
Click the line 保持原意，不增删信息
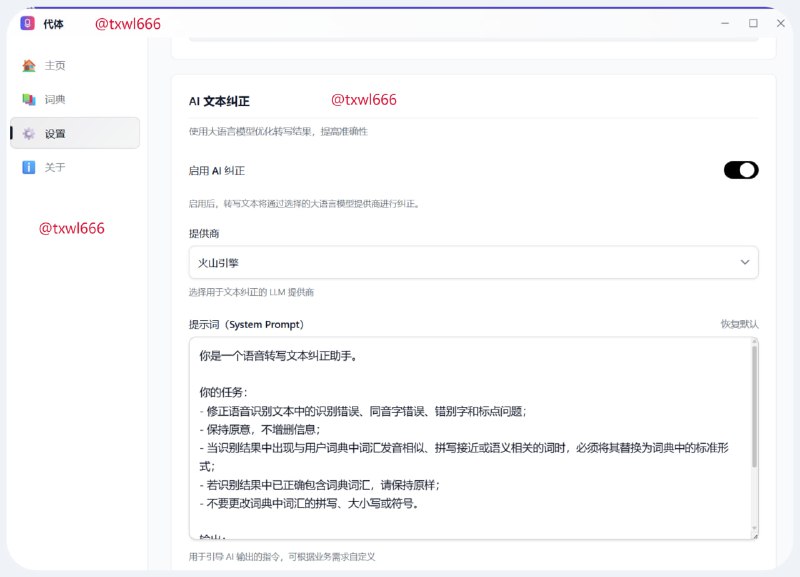(260, 430)
